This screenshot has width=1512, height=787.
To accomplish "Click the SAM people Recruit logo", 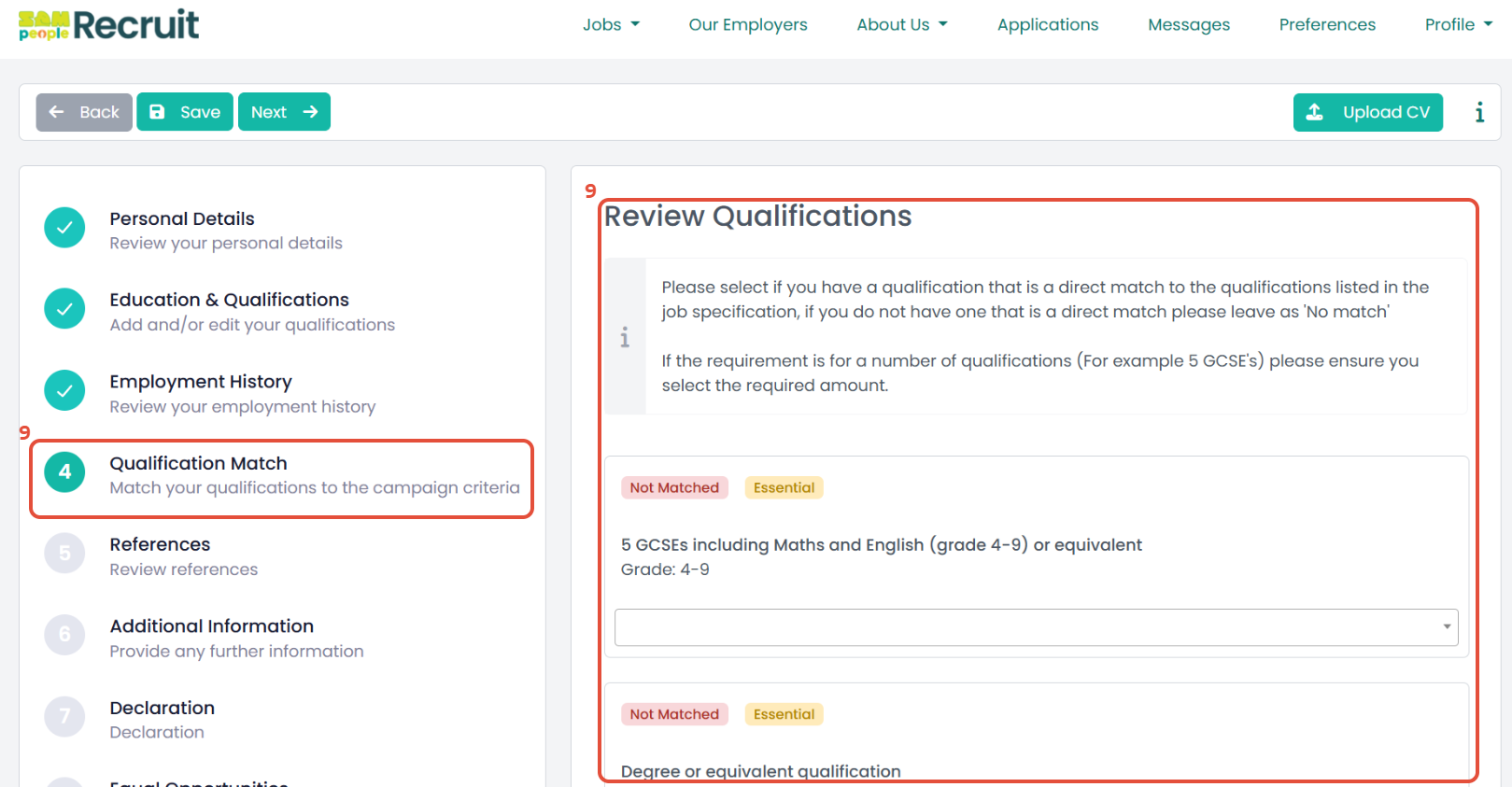I will pos(108,24).
